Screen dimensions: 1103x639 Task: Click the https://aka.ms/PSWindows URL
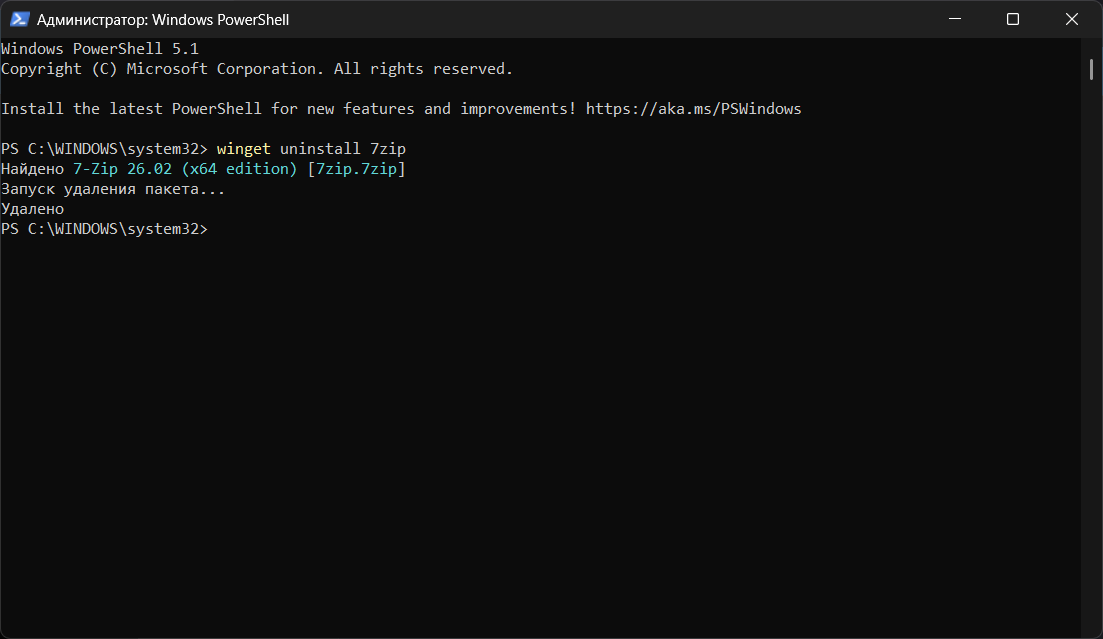pyautogui.click(x=693, y=109)
